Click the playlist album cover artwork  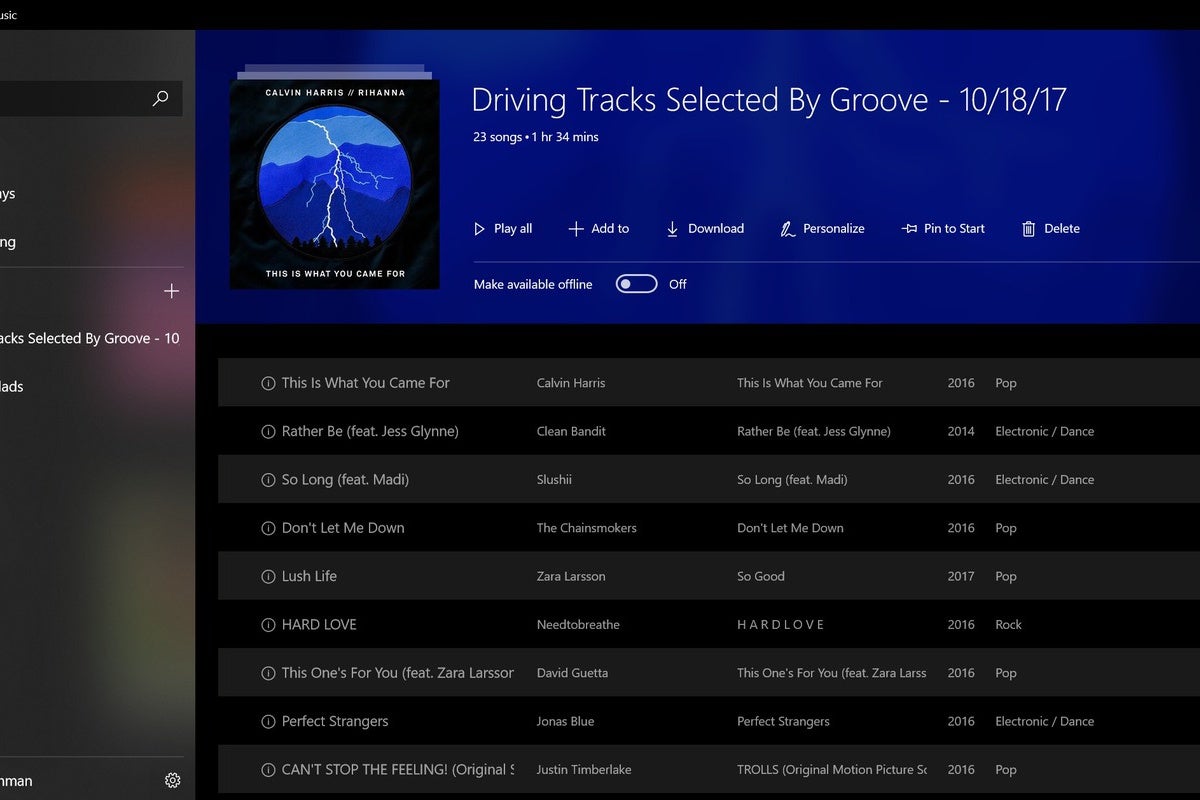pos(334,184)
